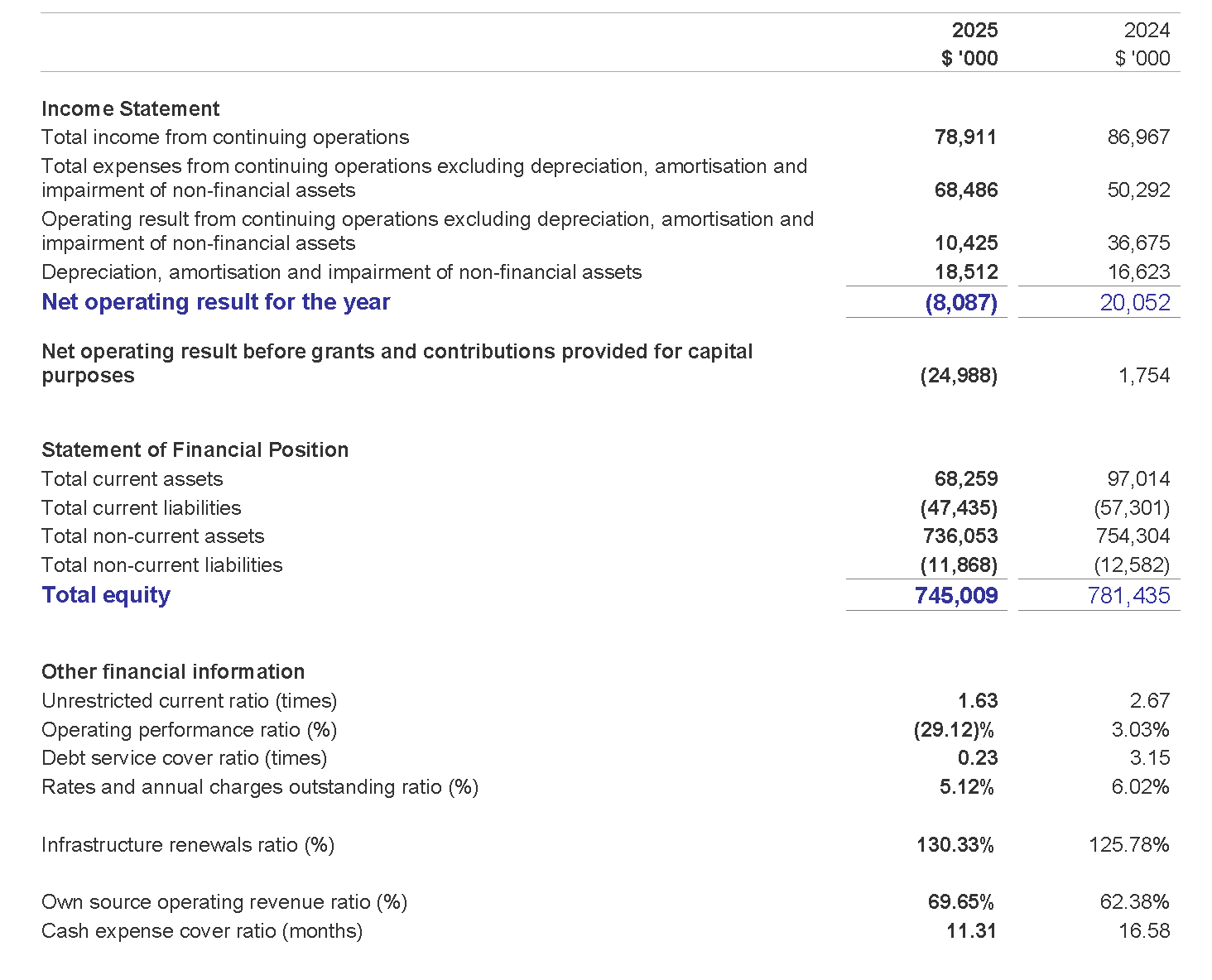Select the Total current assets row label
The width and height of the screenshot is (1212, 980).
132,479
